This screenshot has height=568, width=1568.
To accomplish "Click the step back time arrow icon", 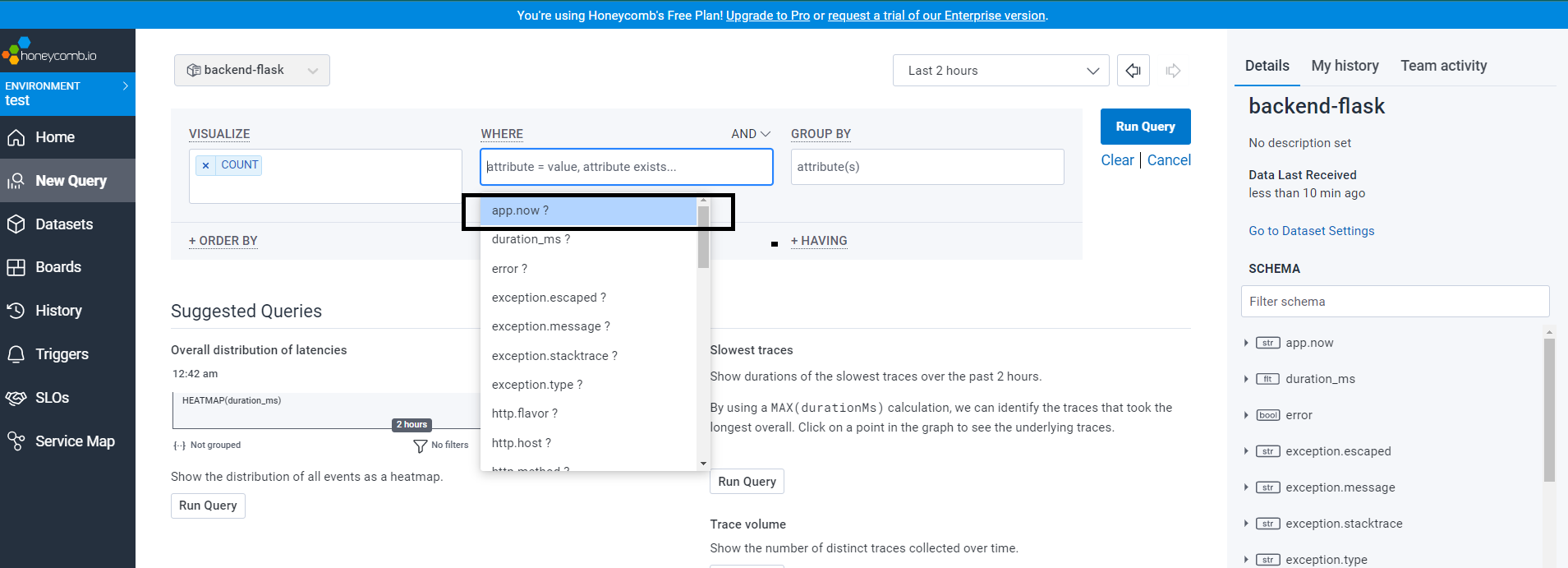I will point(1133,71).
